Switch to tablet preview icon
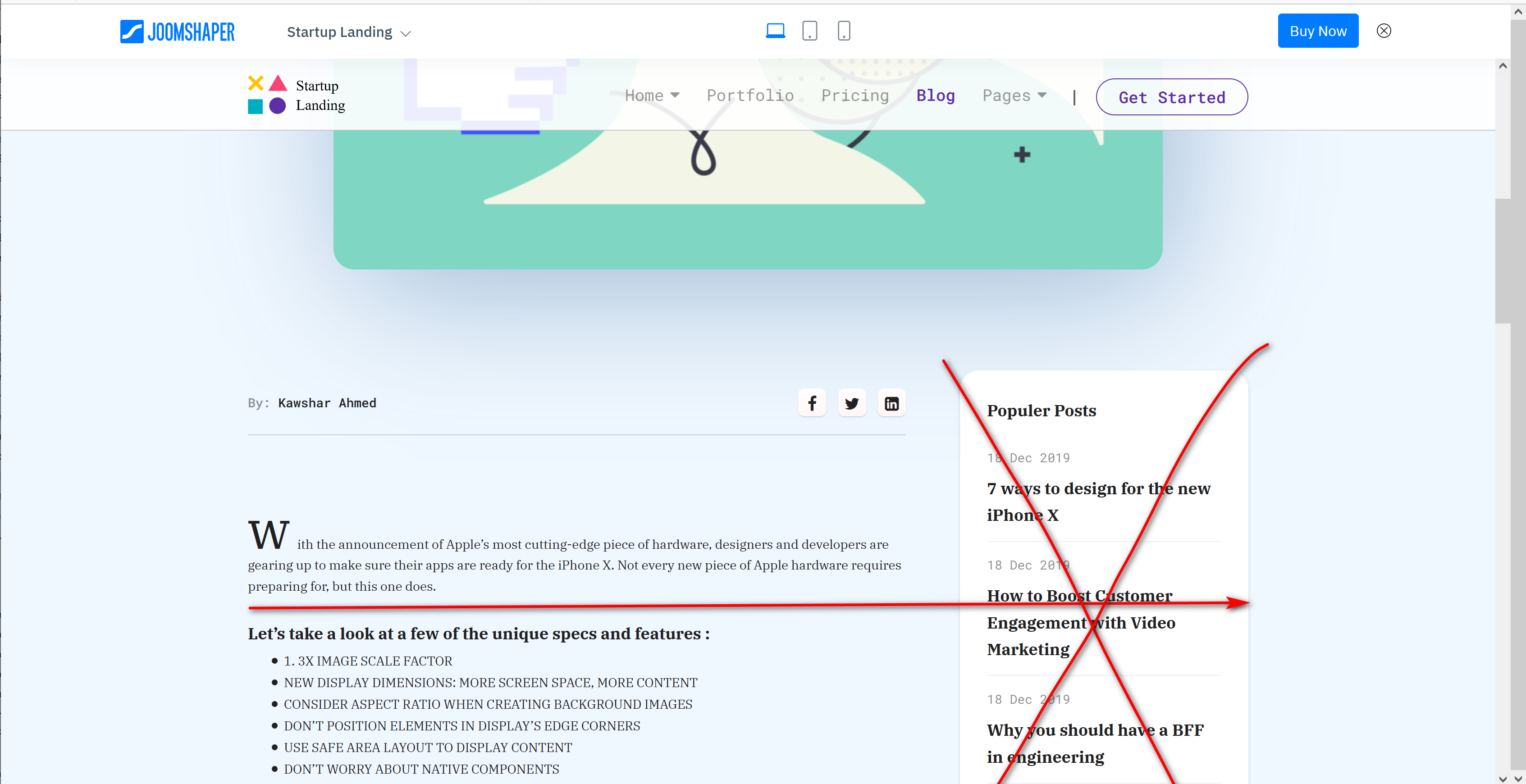The image size is (1526, 784). tap(809, 31)
